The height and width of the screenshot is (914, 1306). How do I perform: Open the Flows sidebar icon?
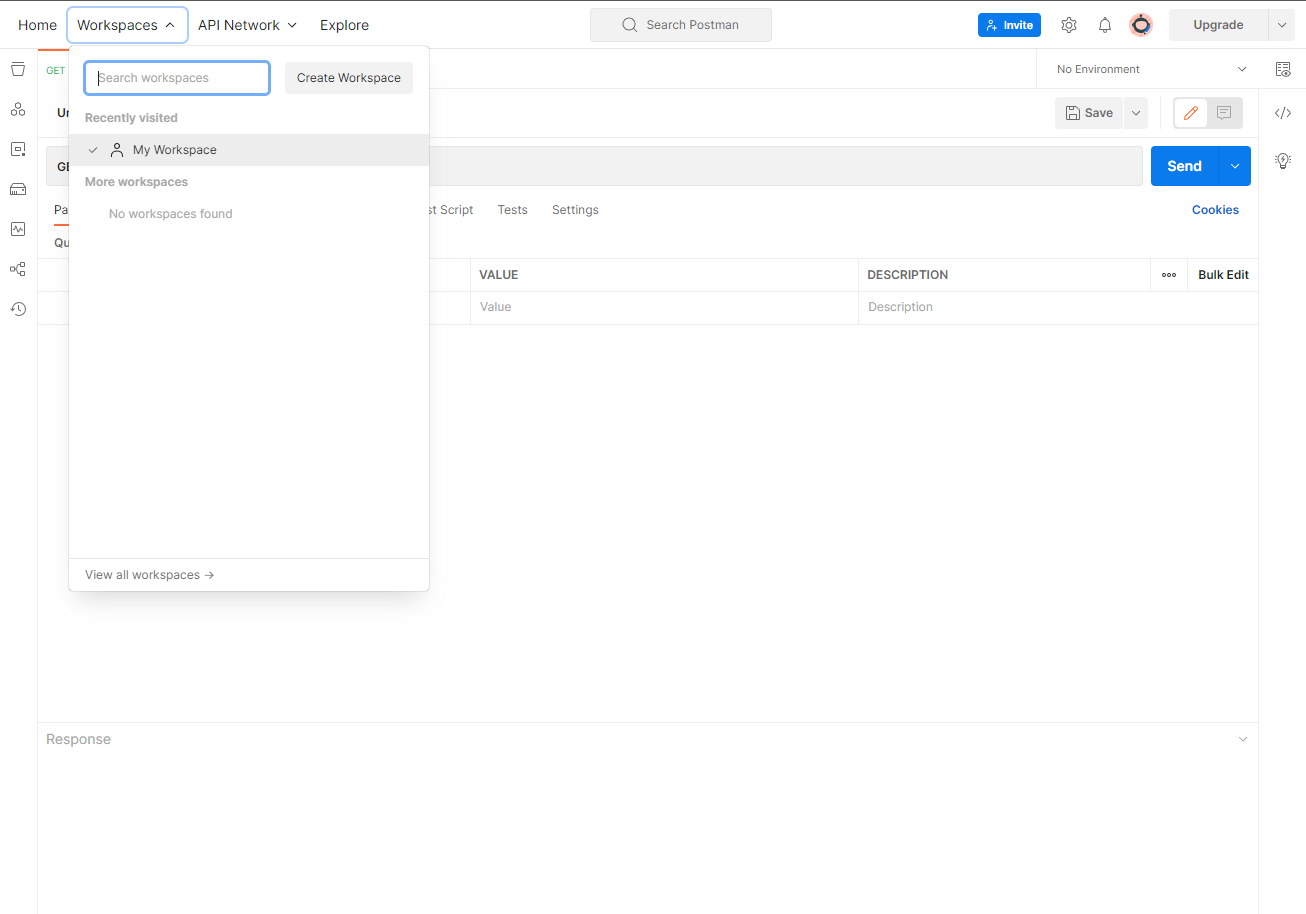point(18,269)
